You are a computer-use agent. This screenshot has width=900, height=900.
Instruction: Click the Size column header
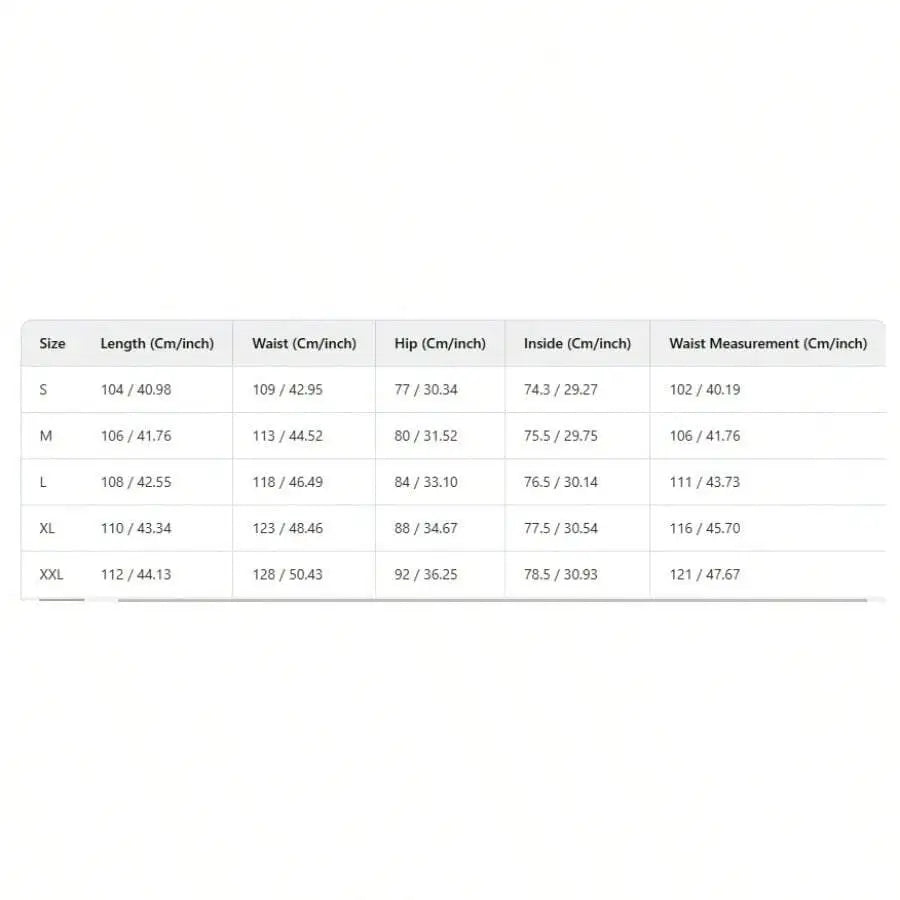(52, 343)
